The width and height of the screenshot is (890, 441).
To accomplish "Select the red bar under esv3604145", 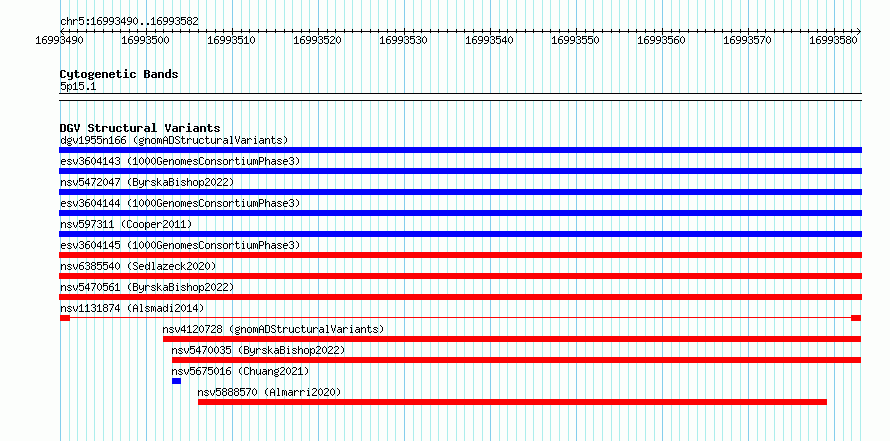I will coord(460,255).
